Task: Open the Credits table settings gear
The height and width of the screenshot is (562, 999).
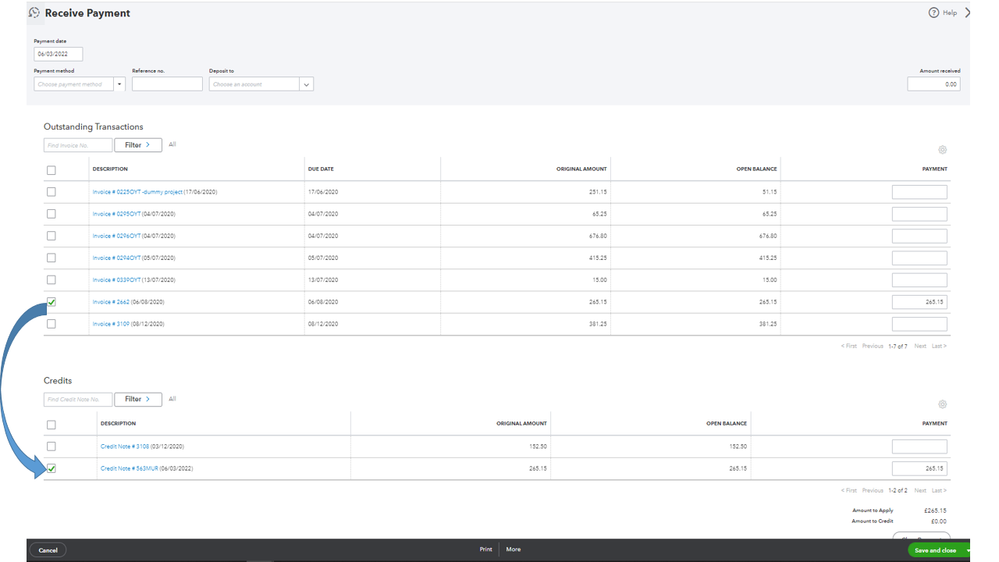Action: point(942,404)
